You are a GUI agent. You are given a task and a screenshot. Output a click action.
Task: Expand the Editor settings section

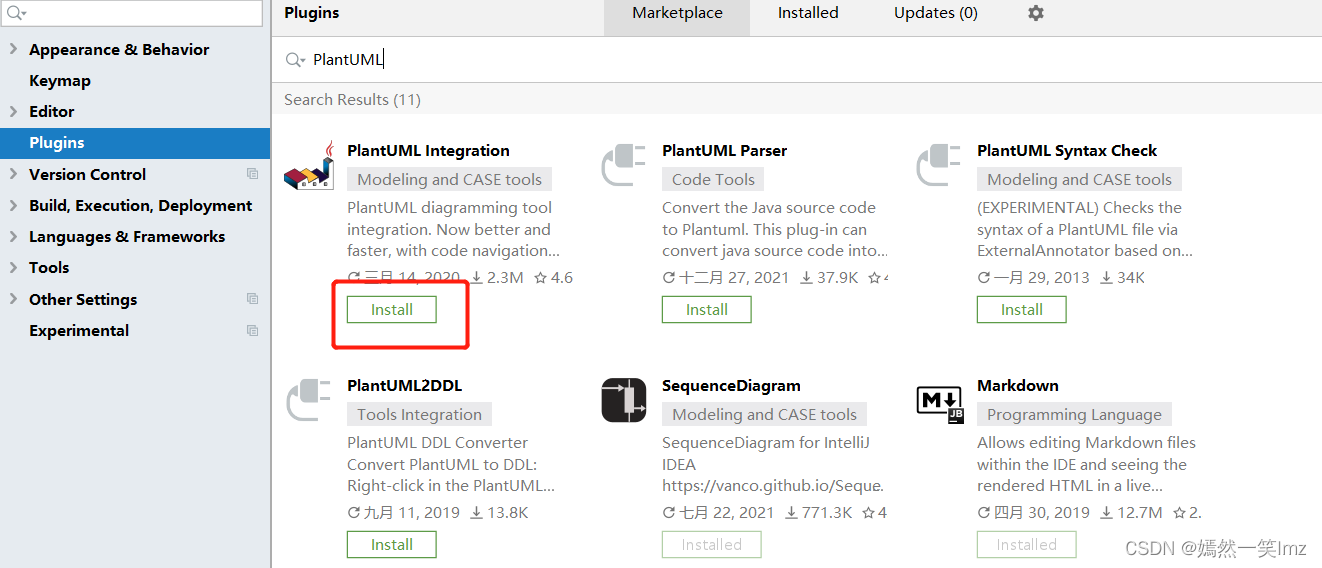click(13, 111)
